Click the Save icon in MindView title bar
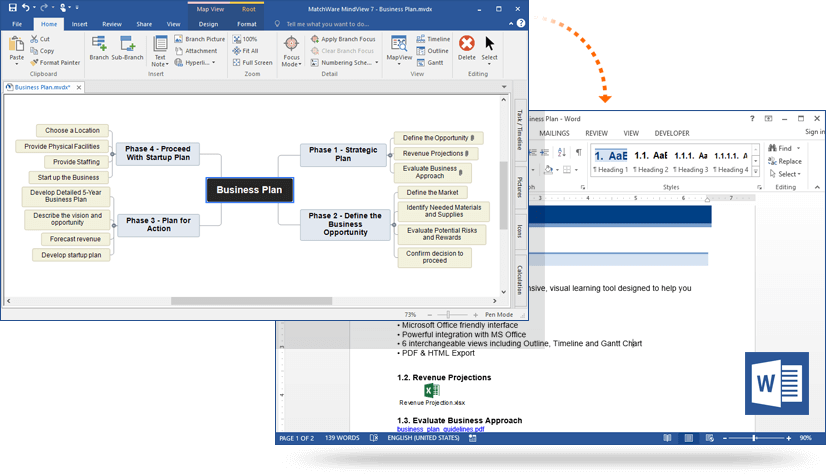 [13, 7]
